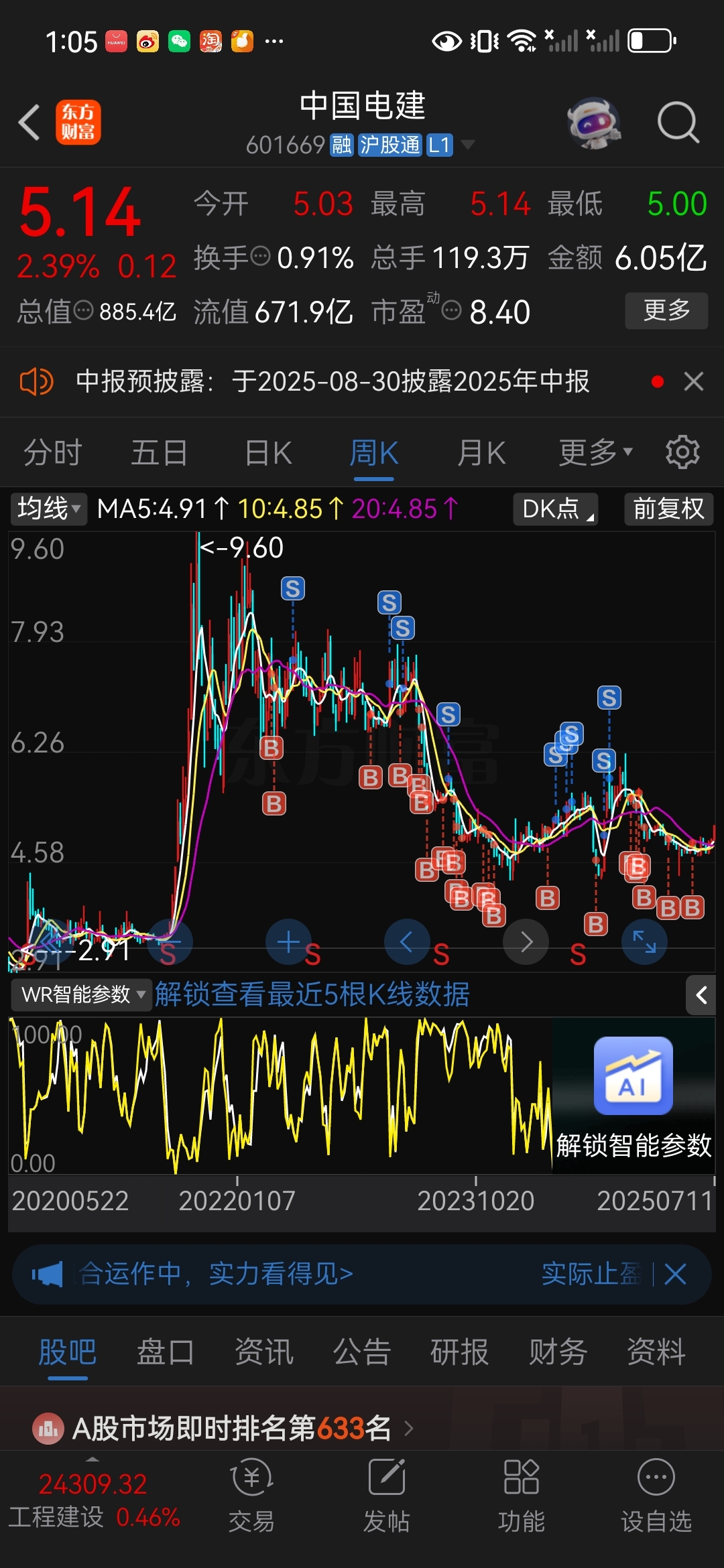Image resolution: width=724 pixels, height=1568 pixels.
Task: Switch to 资料 tab
Action: [656, 1352]
